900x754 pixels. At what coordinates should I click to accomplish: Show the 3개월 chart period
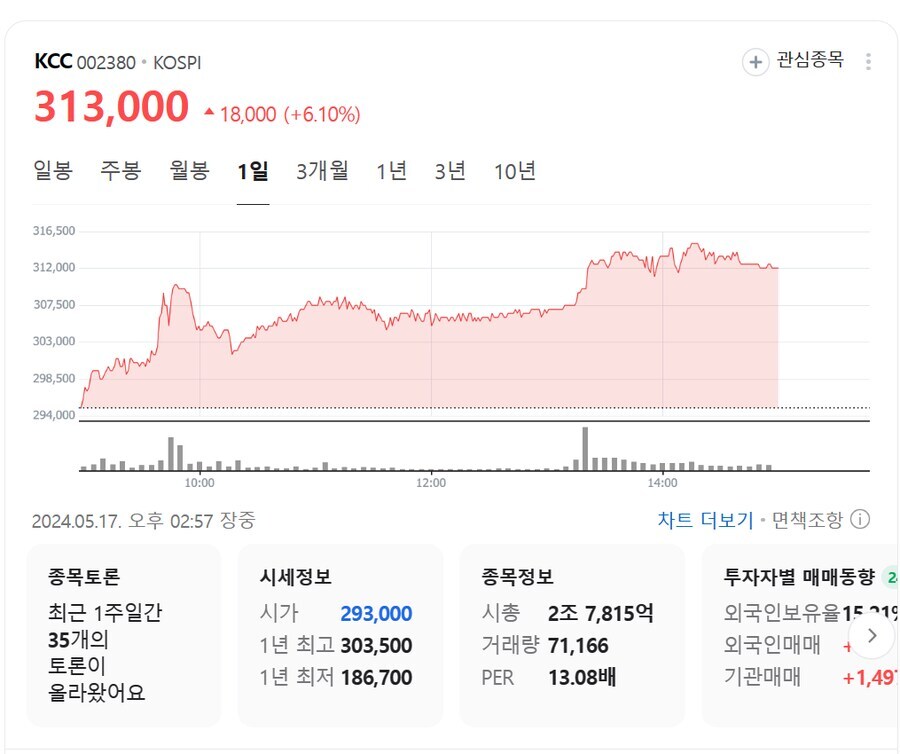coord(322,171)
